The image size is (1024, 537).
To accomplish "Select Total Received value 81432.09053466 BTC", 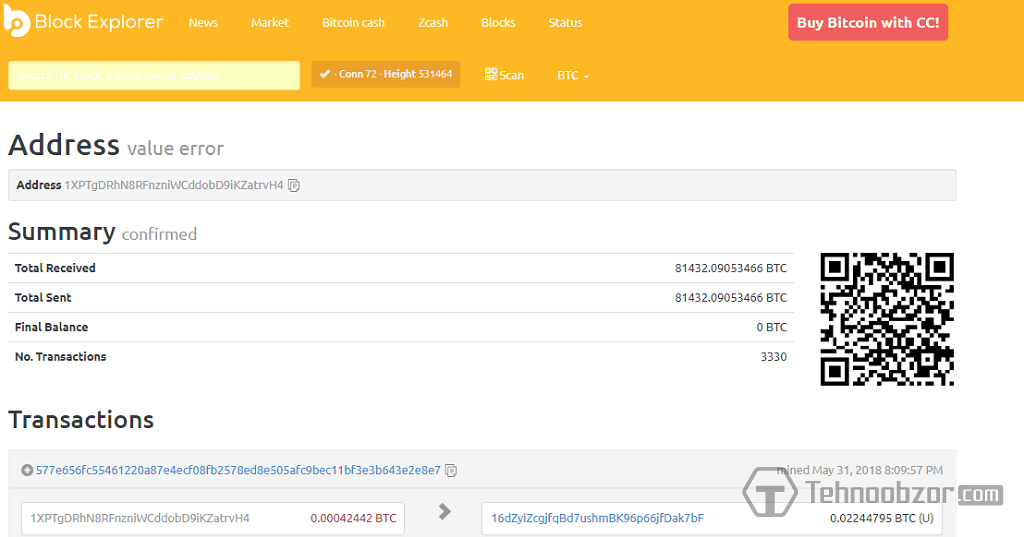I will [731, 268].
